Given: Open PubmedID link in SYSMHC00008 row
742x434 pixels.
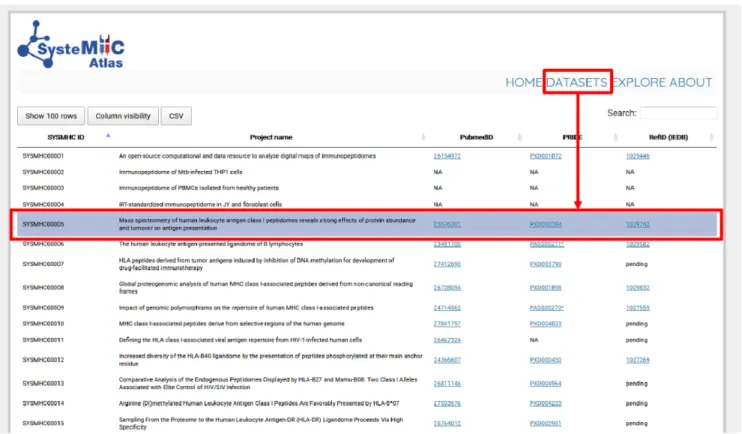Looking at the screenshot, I should [x=447, y=288].
